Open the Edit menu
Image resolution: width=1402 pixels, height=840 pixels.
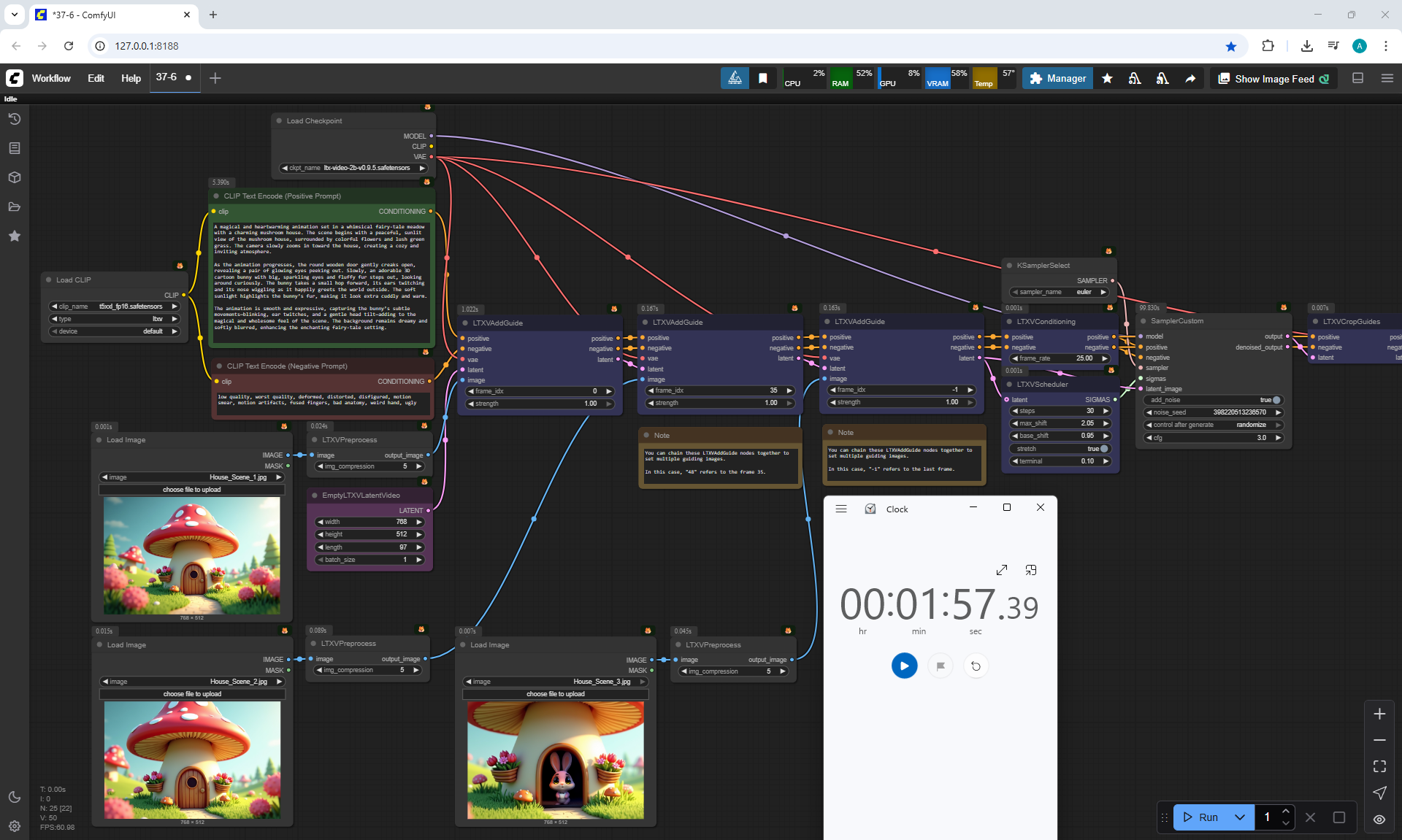coord(96,78)
